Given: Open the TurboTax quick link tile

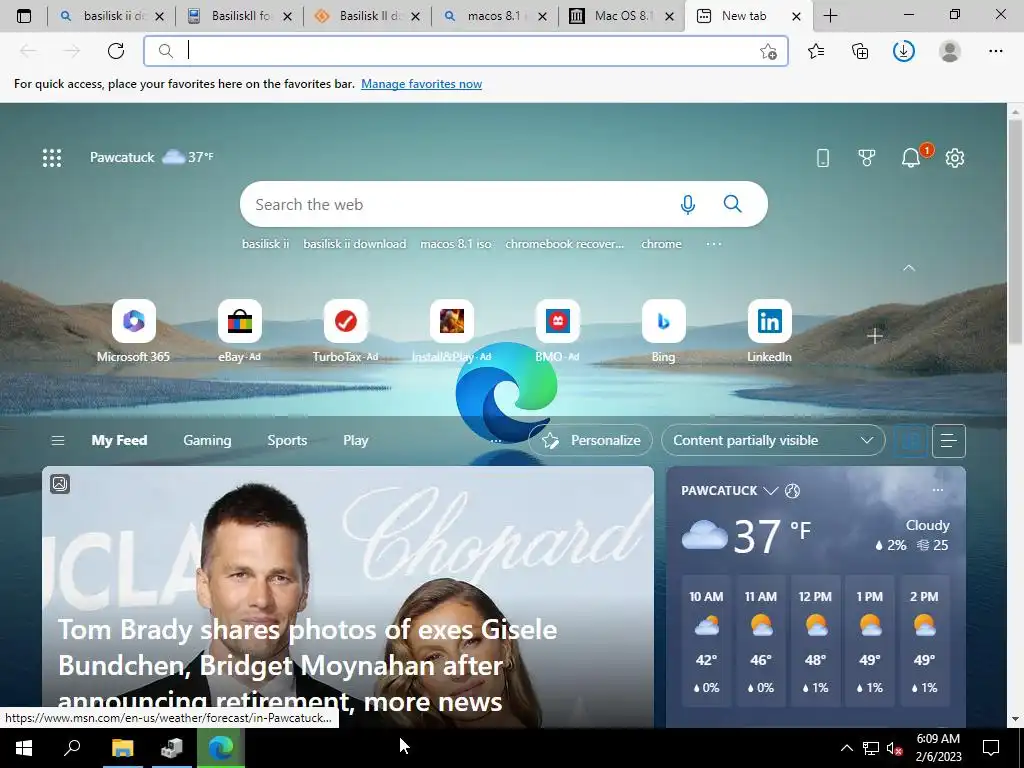Looking at the screenshot, I should 345,331.
